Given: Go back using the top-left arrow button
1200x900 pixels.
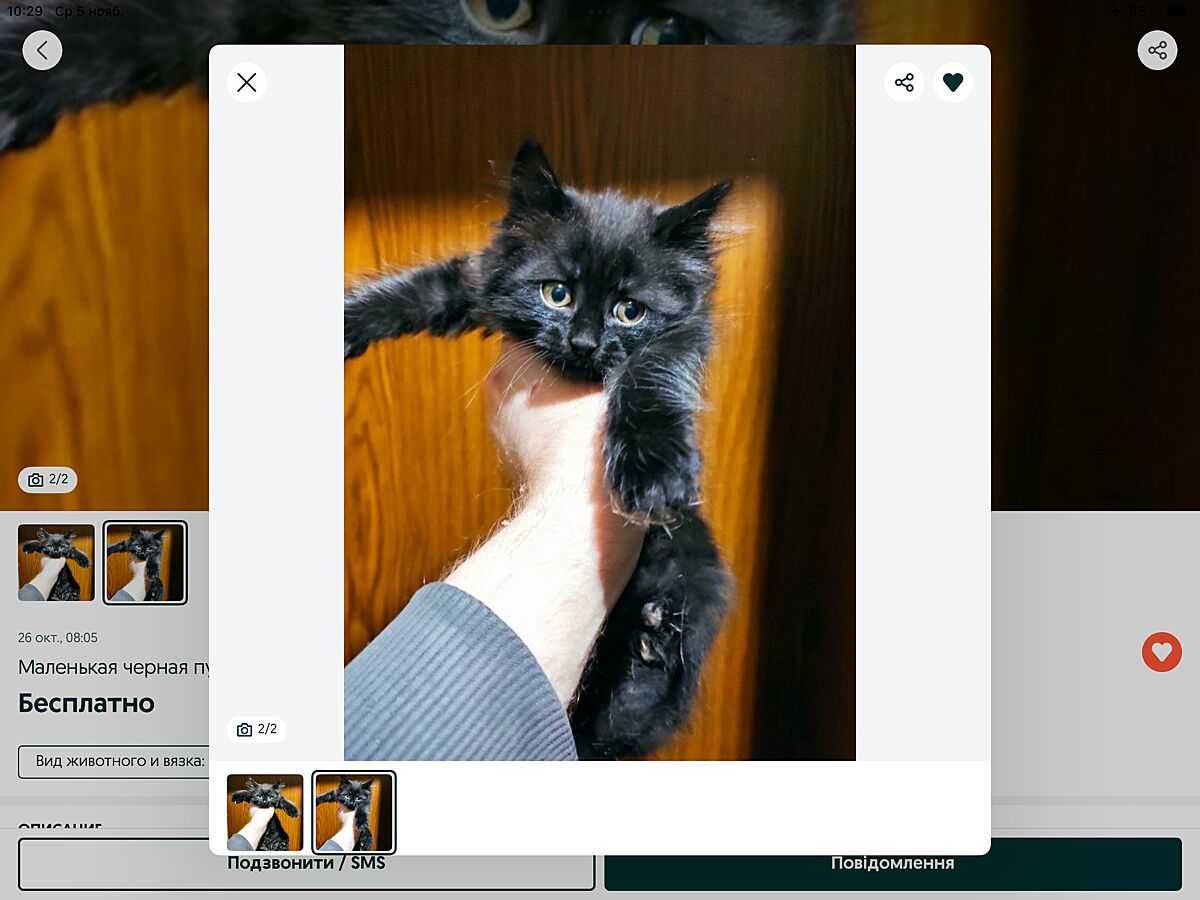Looking at the screenshot, I should click(x=42, y=50).
